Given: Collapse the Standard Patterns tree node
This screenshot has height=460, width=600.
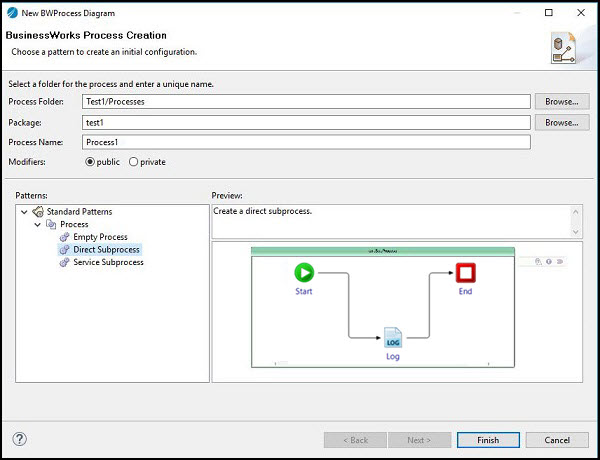Looking at the screenshot, I should 24,212.
